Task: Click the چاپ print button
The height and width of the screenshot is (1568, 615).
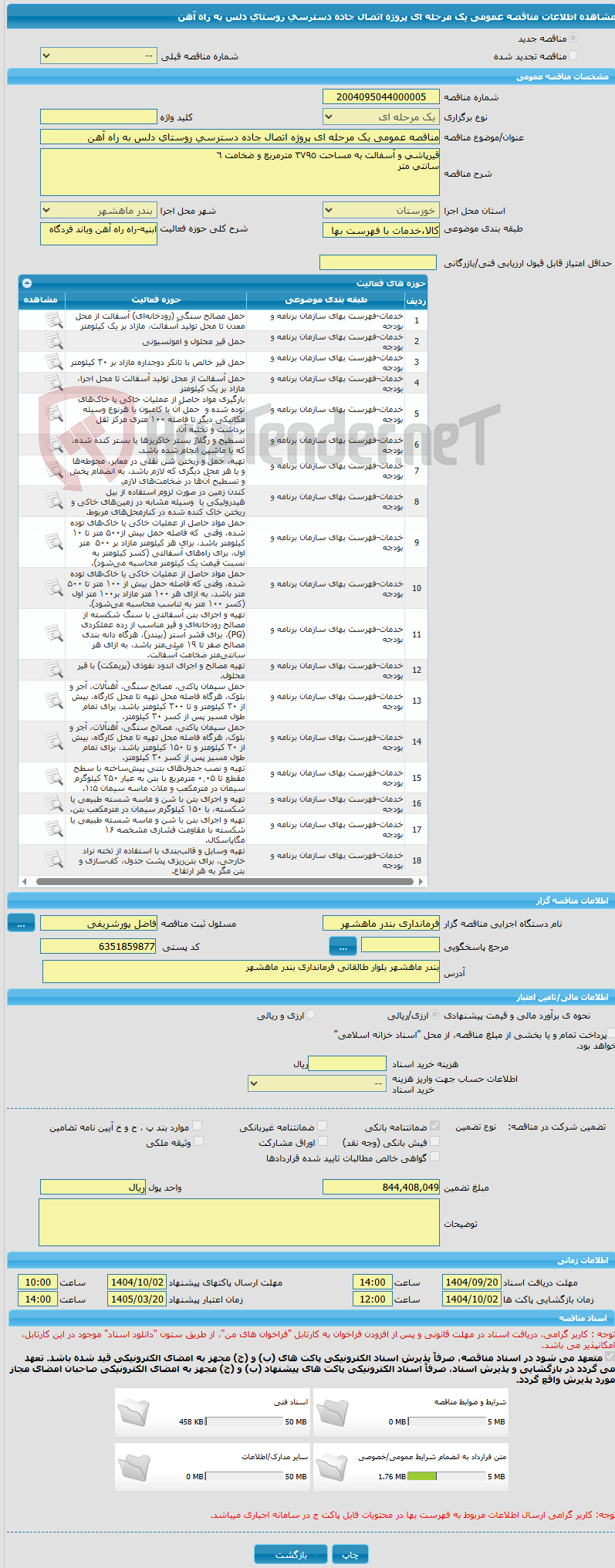Action: click(x=351, y=1554)
